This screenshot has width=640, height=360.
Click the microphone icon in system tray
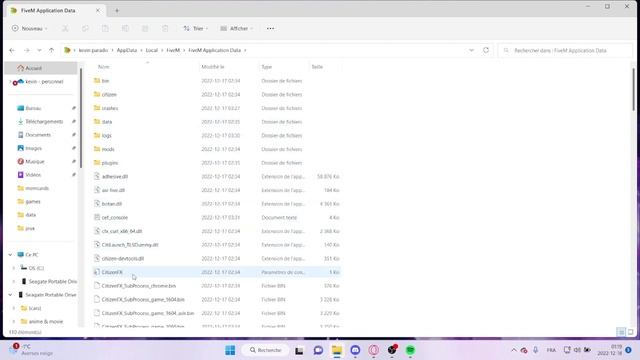(536, 350)
